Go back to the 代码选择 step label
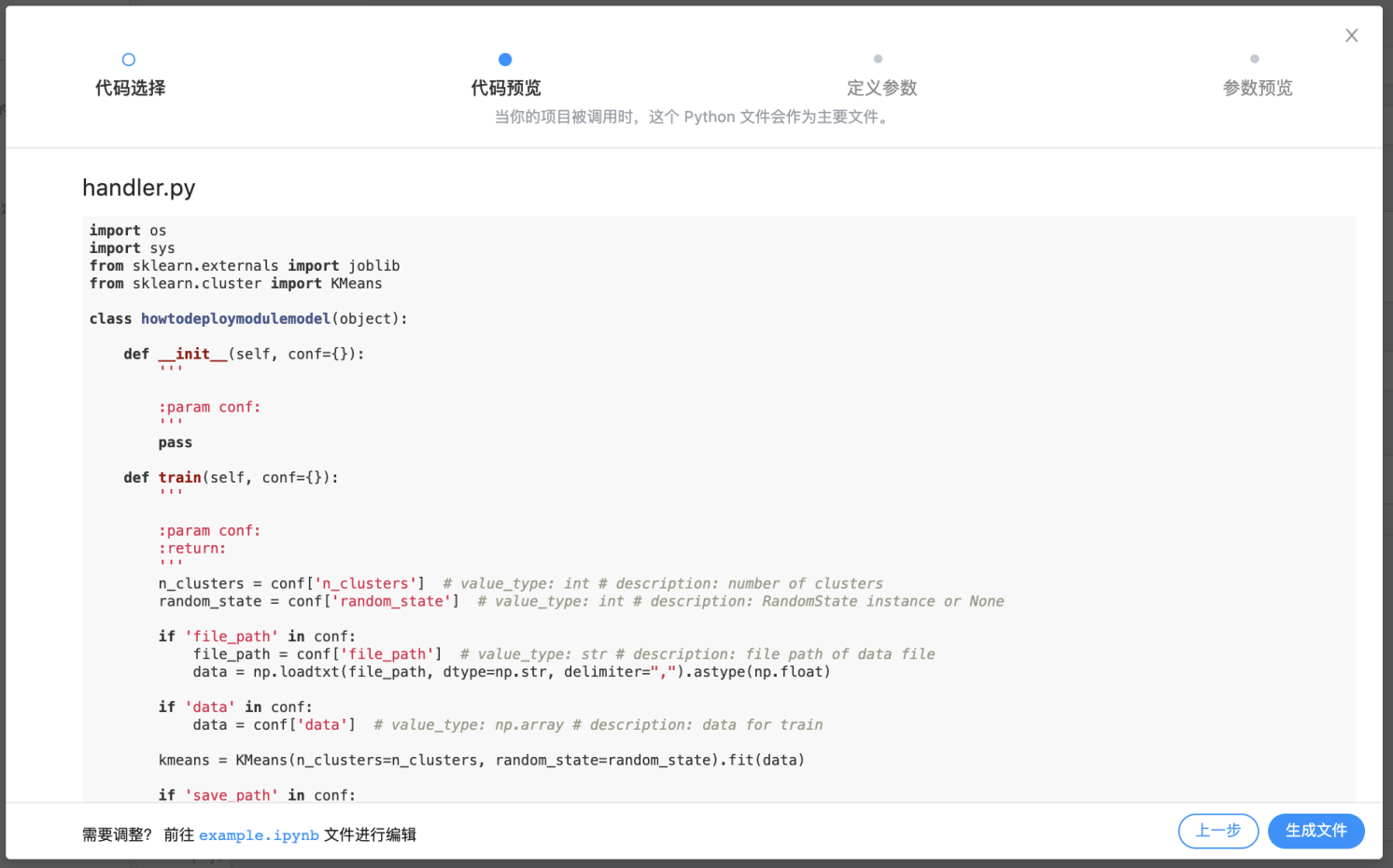This screenshot has width=1393, height=868. coord(130,88)
